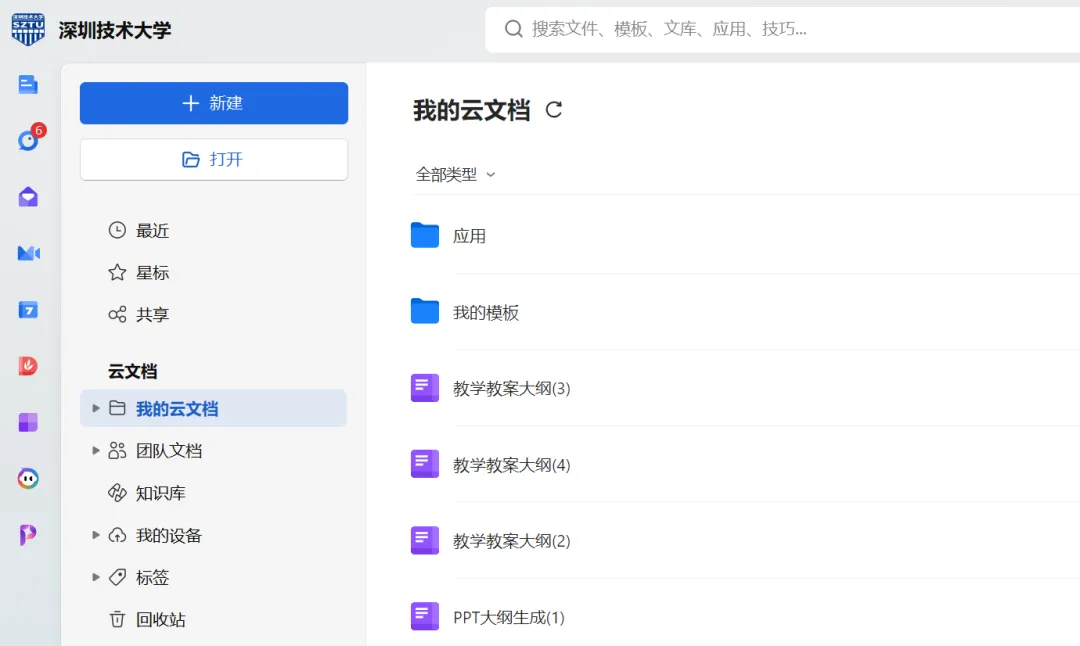Expand the 标签 tree node

(96, 577)
